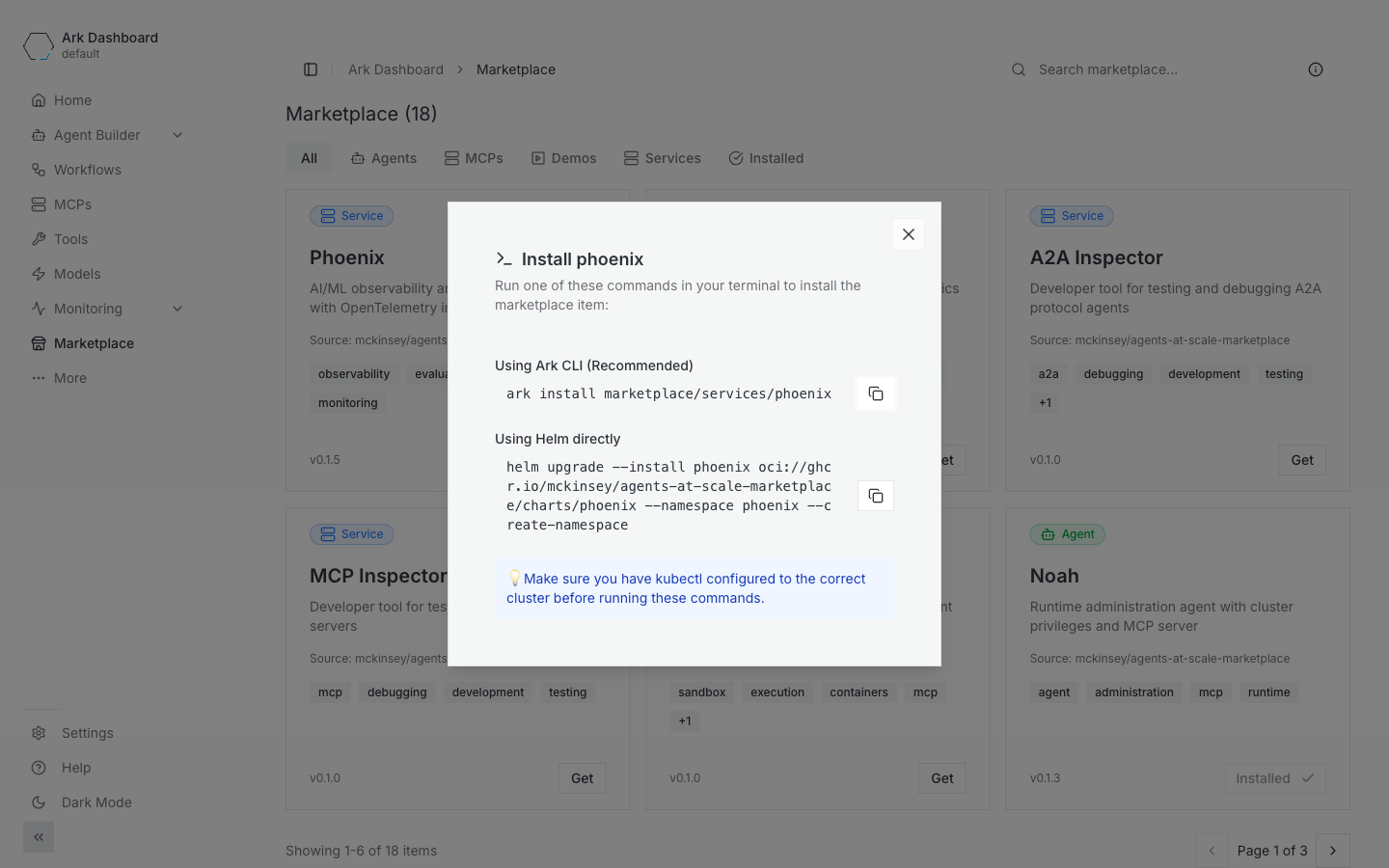Click the execution tag
This screenshot has width=1389, height=868.
[x=777, y=692]
